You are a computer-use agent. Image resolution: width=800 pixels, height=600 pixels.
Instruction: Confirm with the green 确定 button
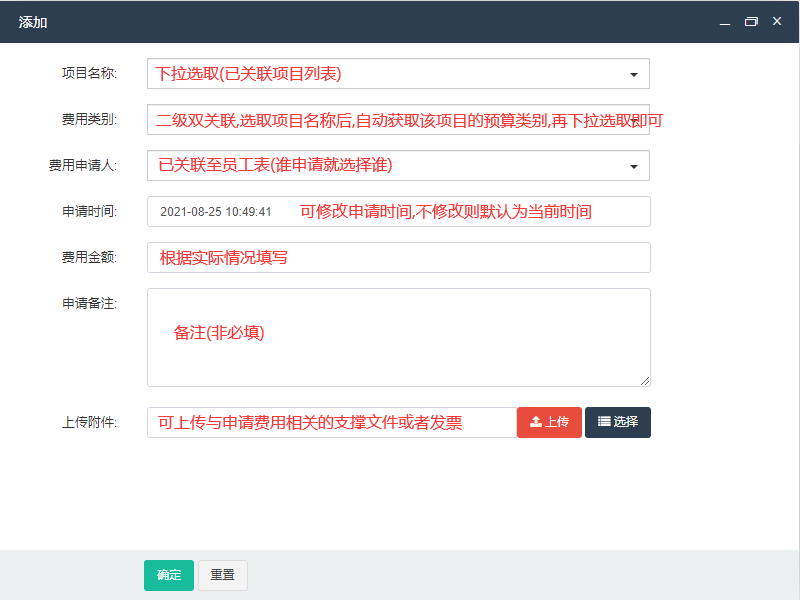point(169,575)
